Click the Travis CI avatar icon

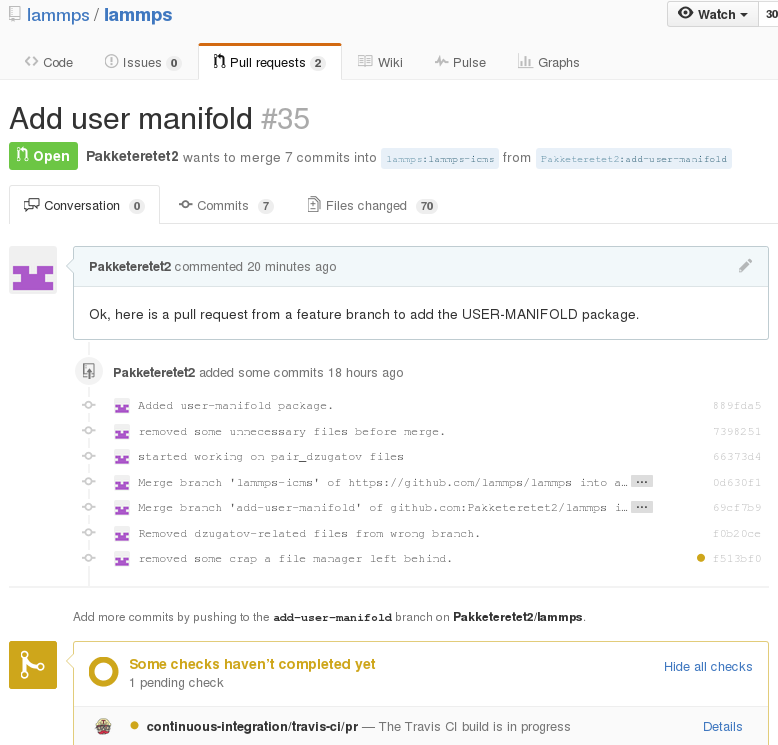coord(102,727)
